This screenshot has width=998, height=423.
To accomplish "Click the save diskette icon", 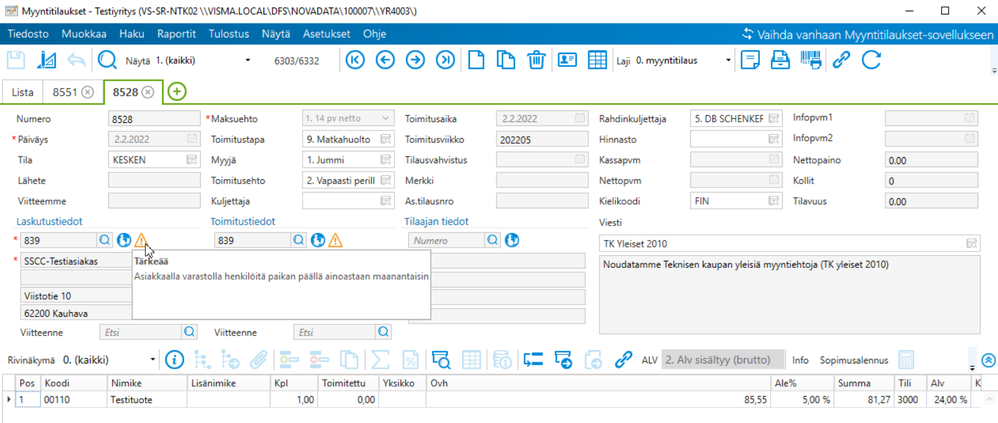I will tap(17, 60).
